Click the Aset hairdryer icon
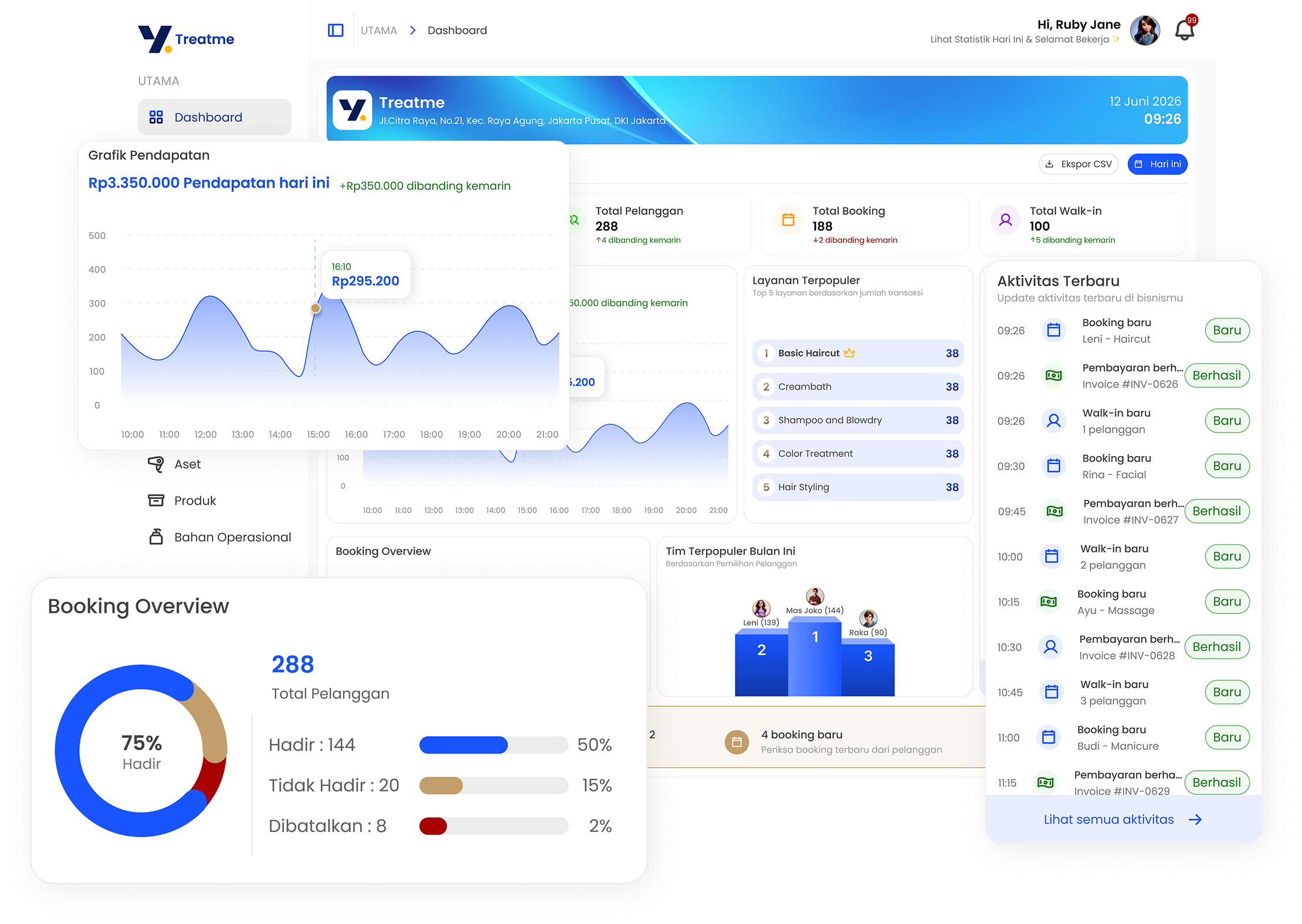Viewport: 1302px width, 924px height. [x=156, y=464]
